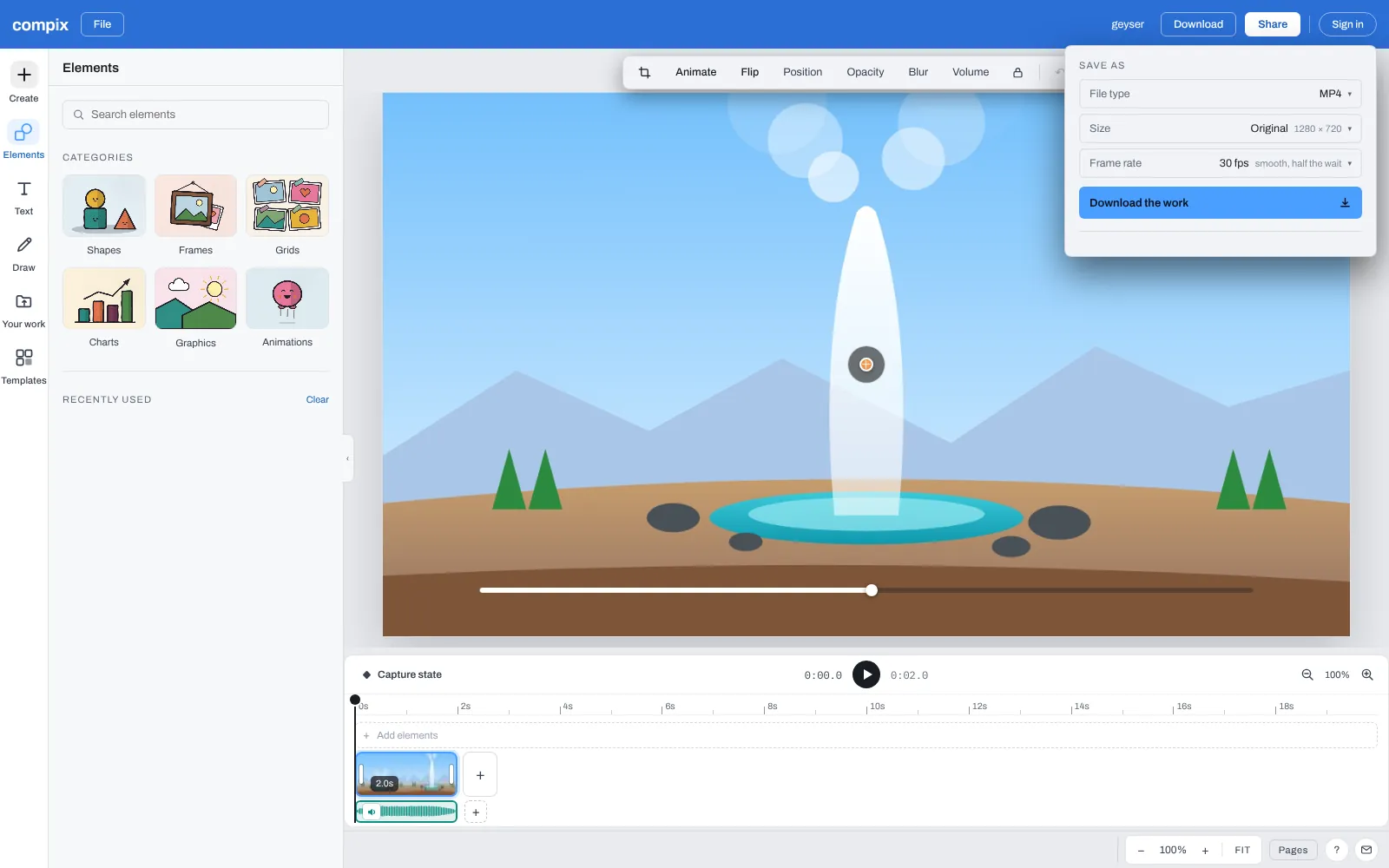This screenshot has height=868, width=1389.
Task: Open the Animations category
Action: click(287, 308)
